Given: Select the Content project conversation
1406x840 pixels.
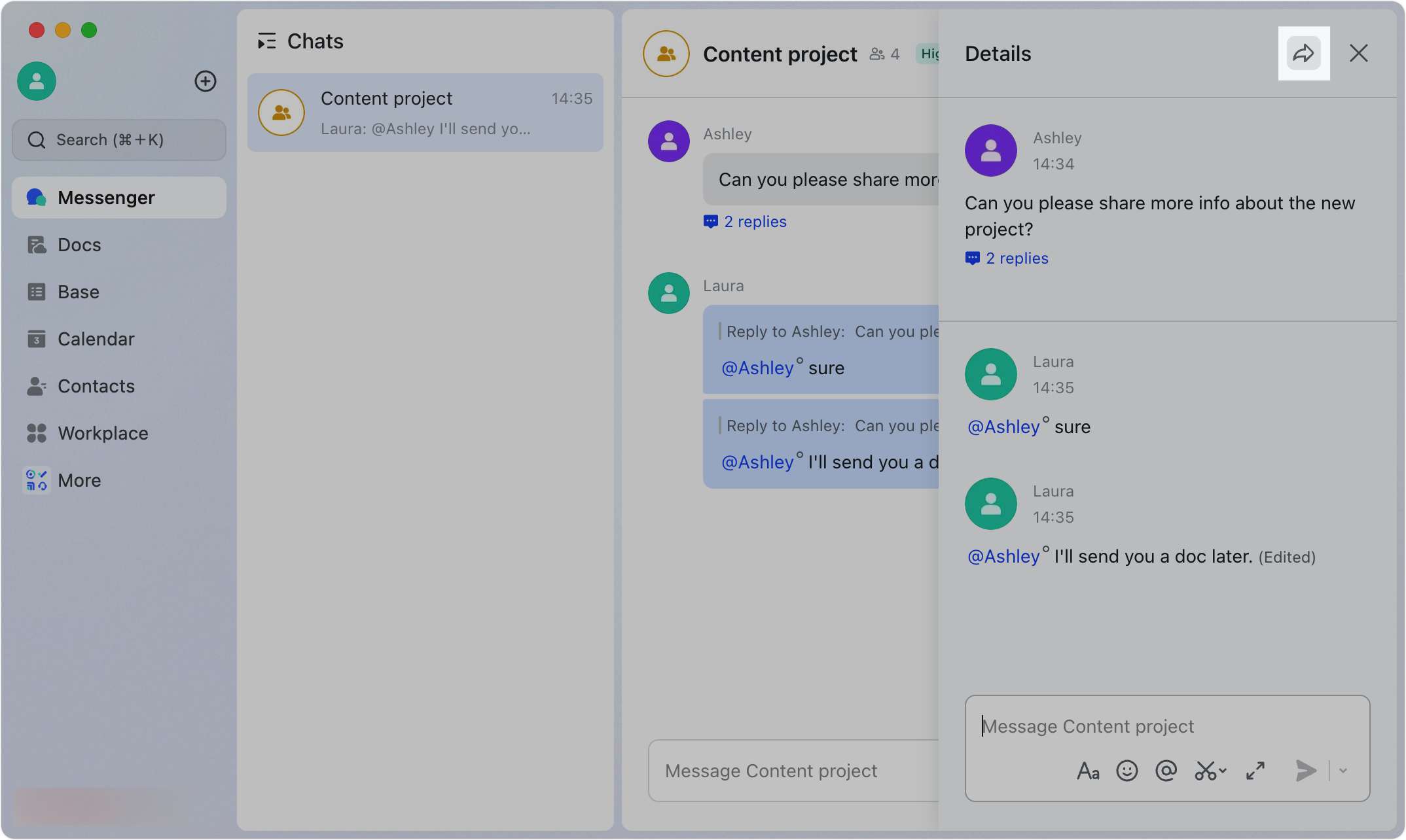Looking at the screenshot, I should [425, 113].
